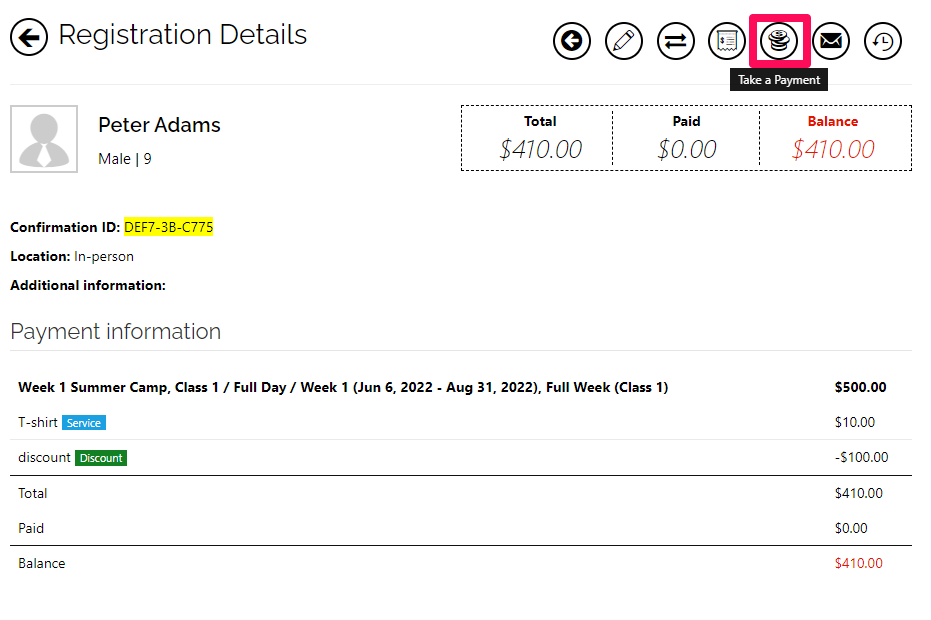Click the Paid $0.00 in summary box
931x620 pixels.
click(x=687, y=149)
